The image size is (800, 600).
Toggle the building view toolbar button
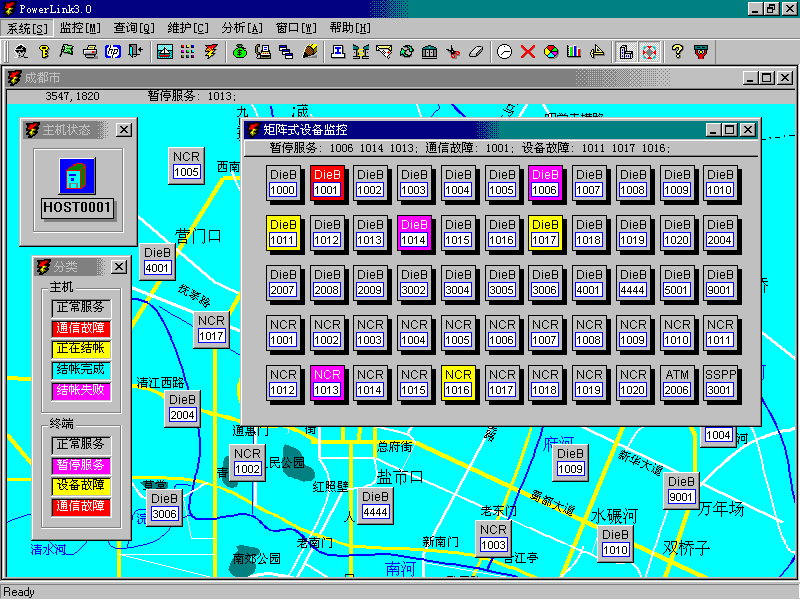(x=626, y=51)
